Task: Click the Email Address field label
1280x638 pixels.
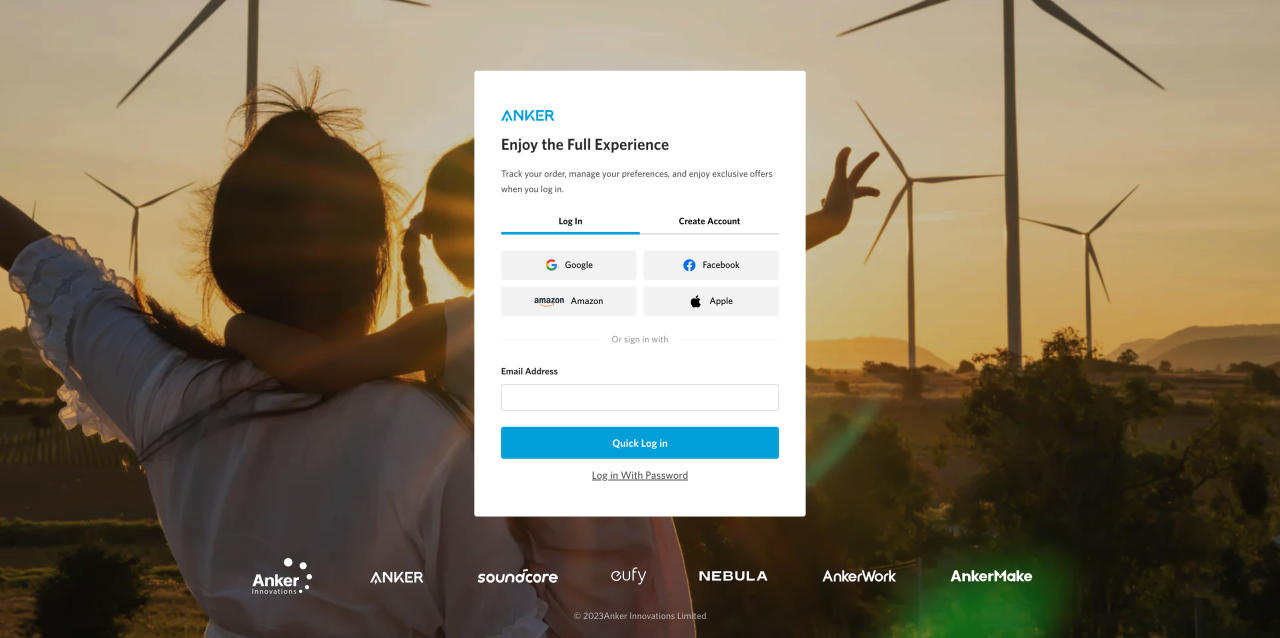Action: coord(529,371)
